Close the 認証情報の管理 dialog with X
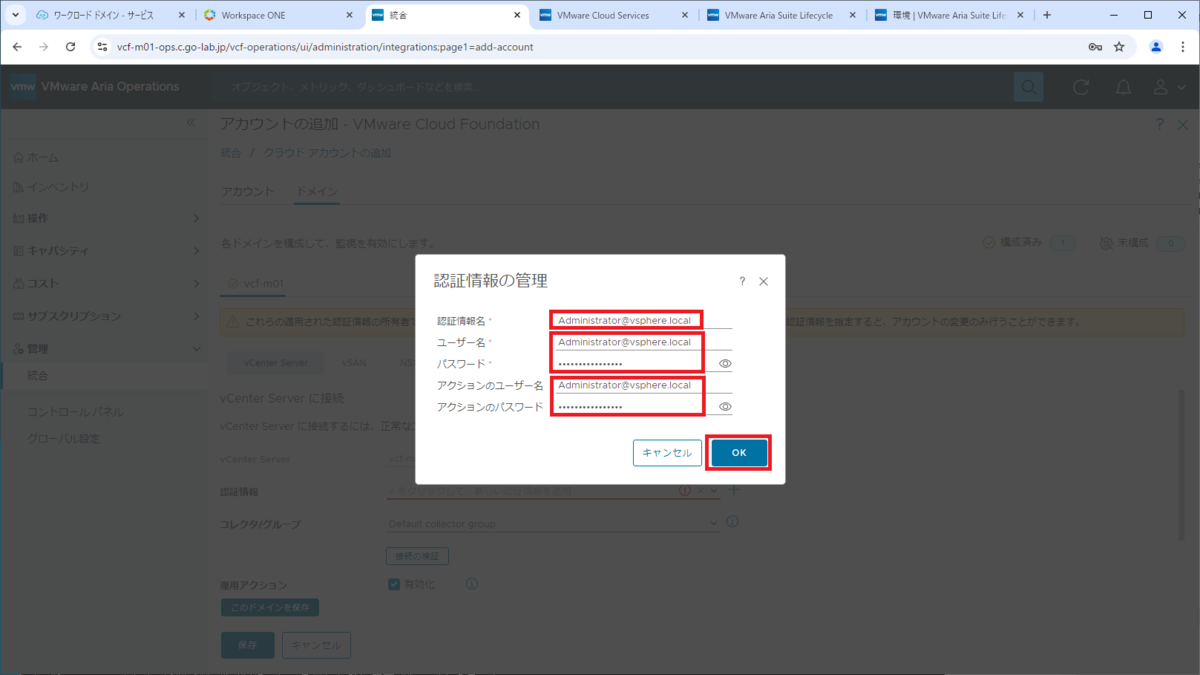1200x675 pixels. pos(764,282)
